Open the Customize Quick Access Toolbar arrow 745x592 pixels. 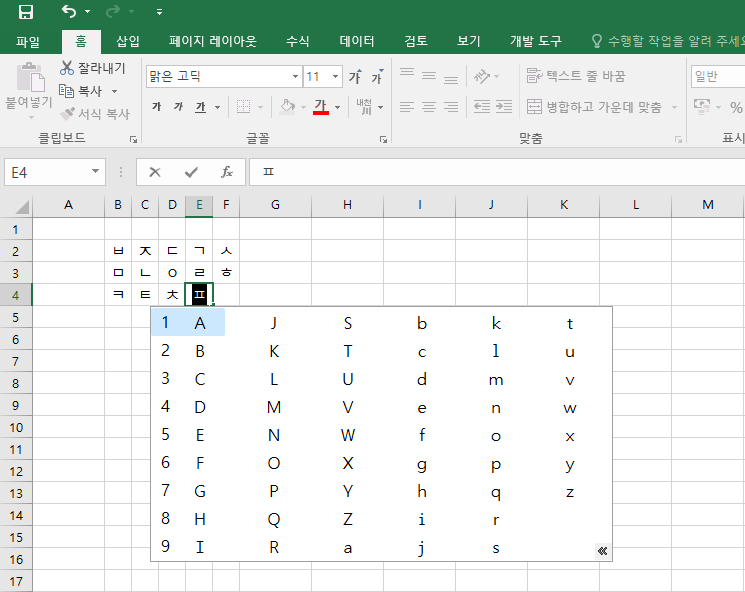(x=159, y=12)
